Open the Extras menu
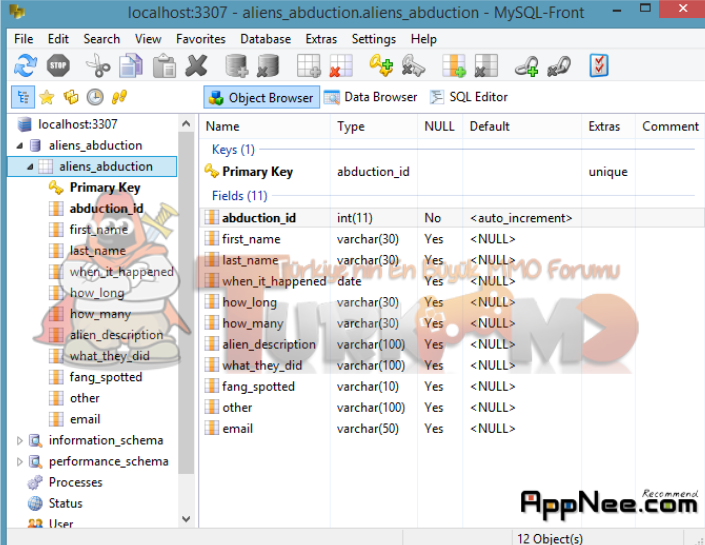Viewport: 705px width, 545px height. 321,39
